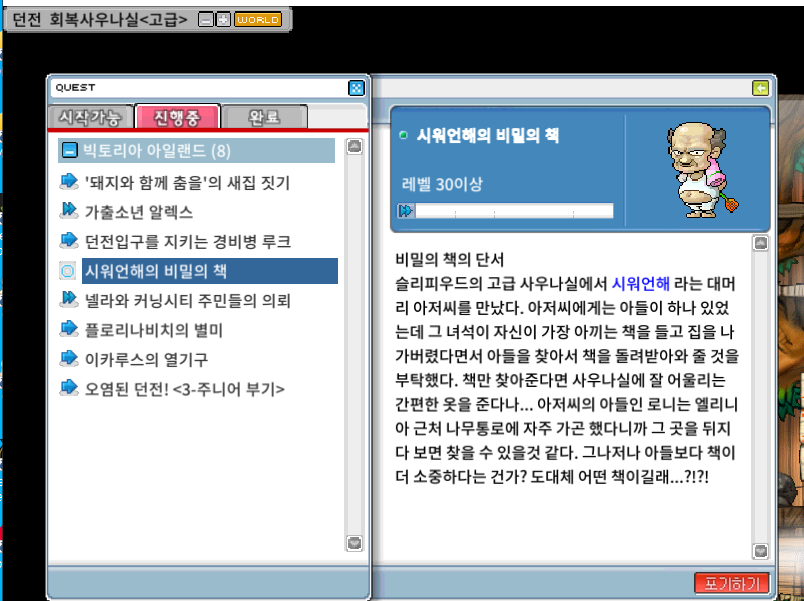Click arrow icon beside 넬라와 커닝시티 주민들의 의뢰
The width and height of the screenshot is (804, 601).
pos(69,299)
